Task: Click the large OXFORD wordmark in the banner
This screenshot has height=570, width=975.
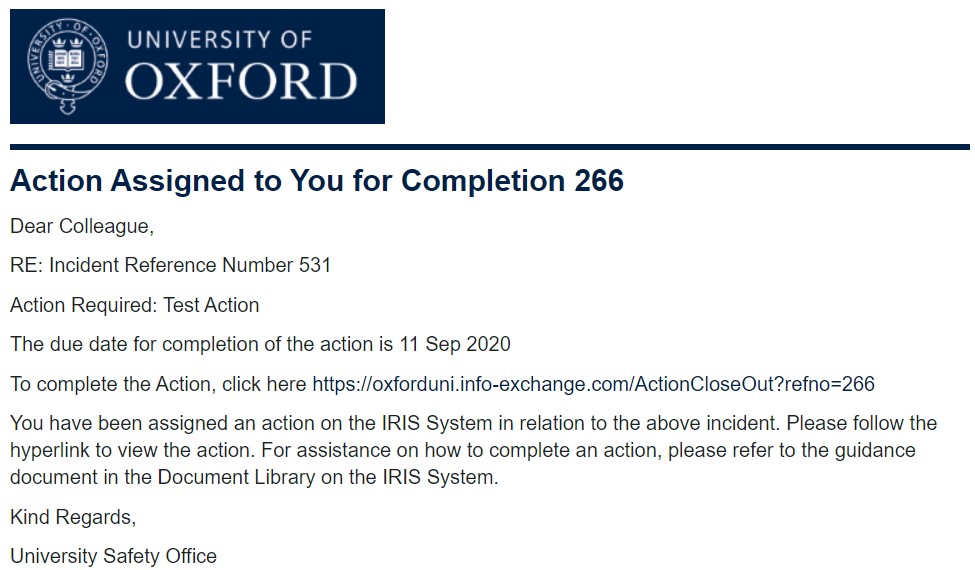Action: pyautogui.click(x=241, y=81)
